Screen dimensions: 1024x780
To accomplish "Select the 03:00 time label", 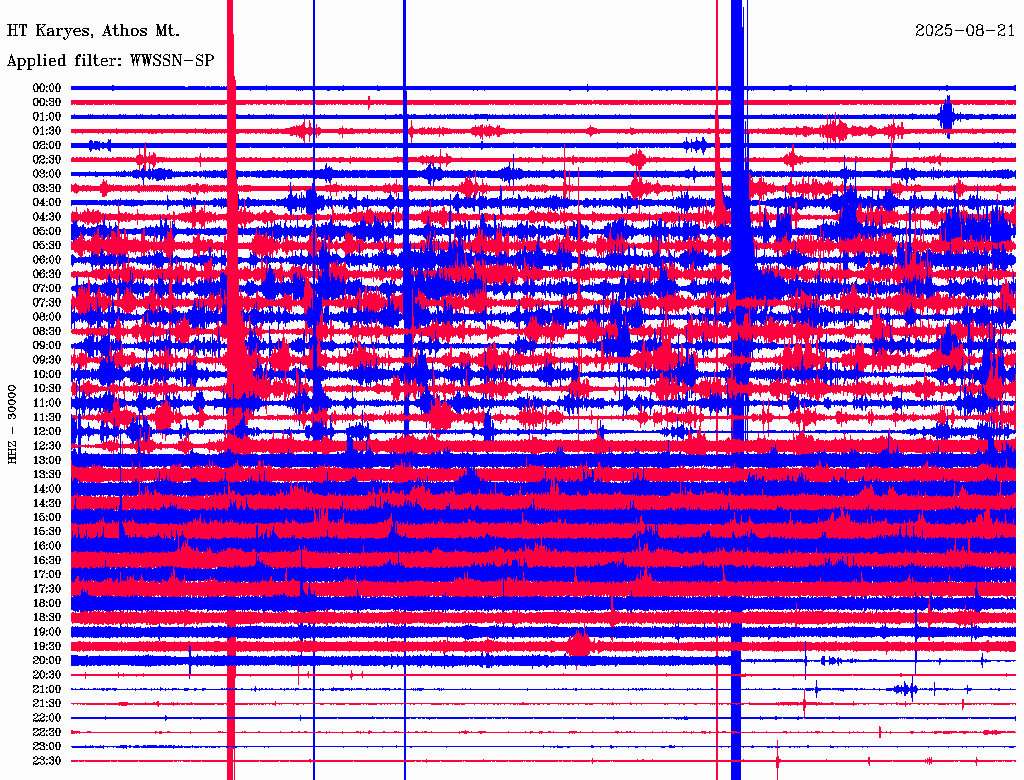I will pos(47,174).
